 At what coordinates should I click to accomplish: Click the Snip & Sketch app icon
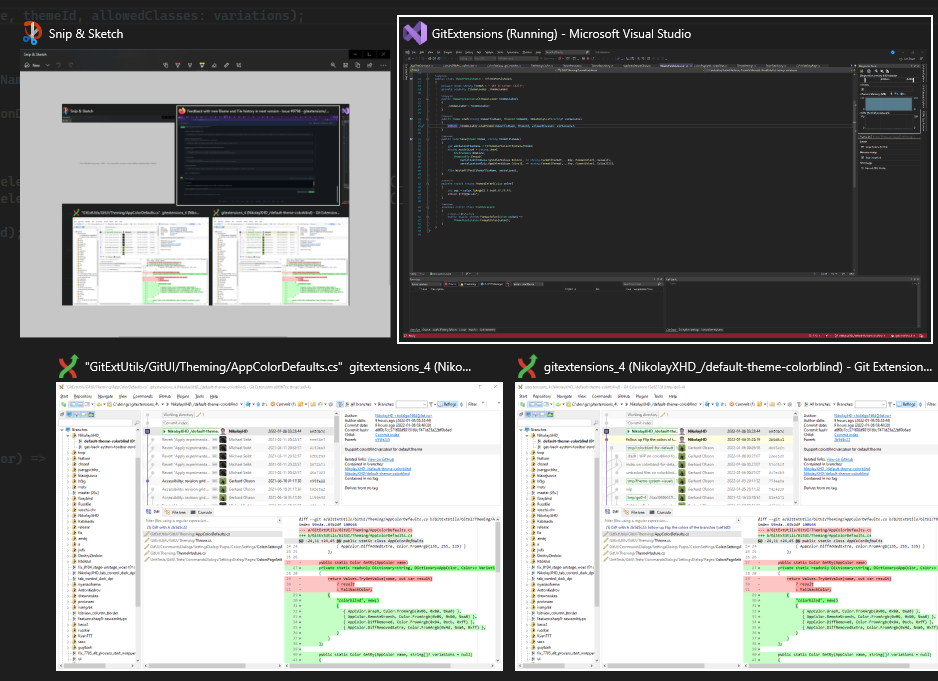32,34
